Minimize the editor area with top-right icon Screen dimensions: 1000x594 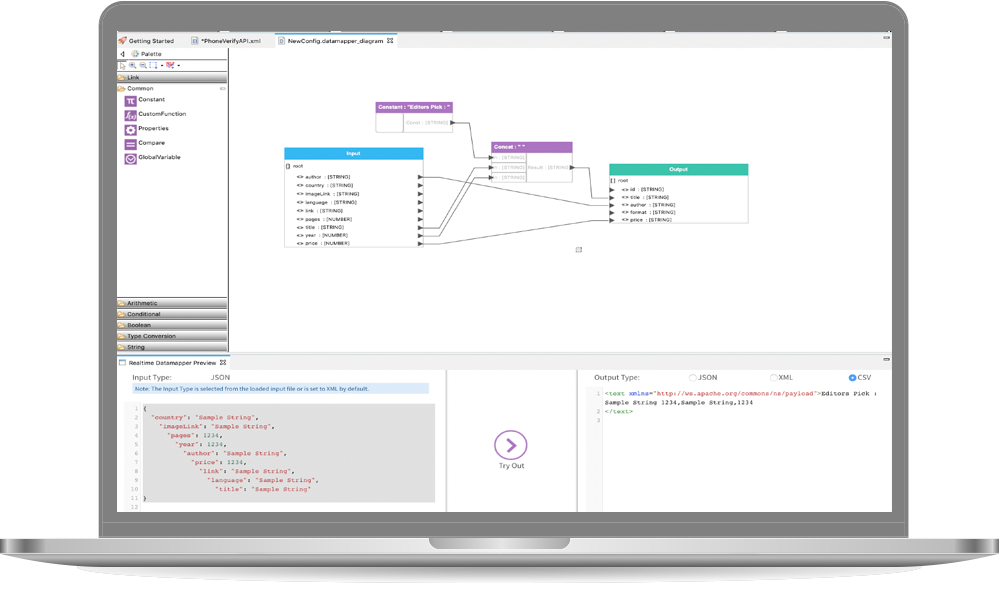click(886, 38)
